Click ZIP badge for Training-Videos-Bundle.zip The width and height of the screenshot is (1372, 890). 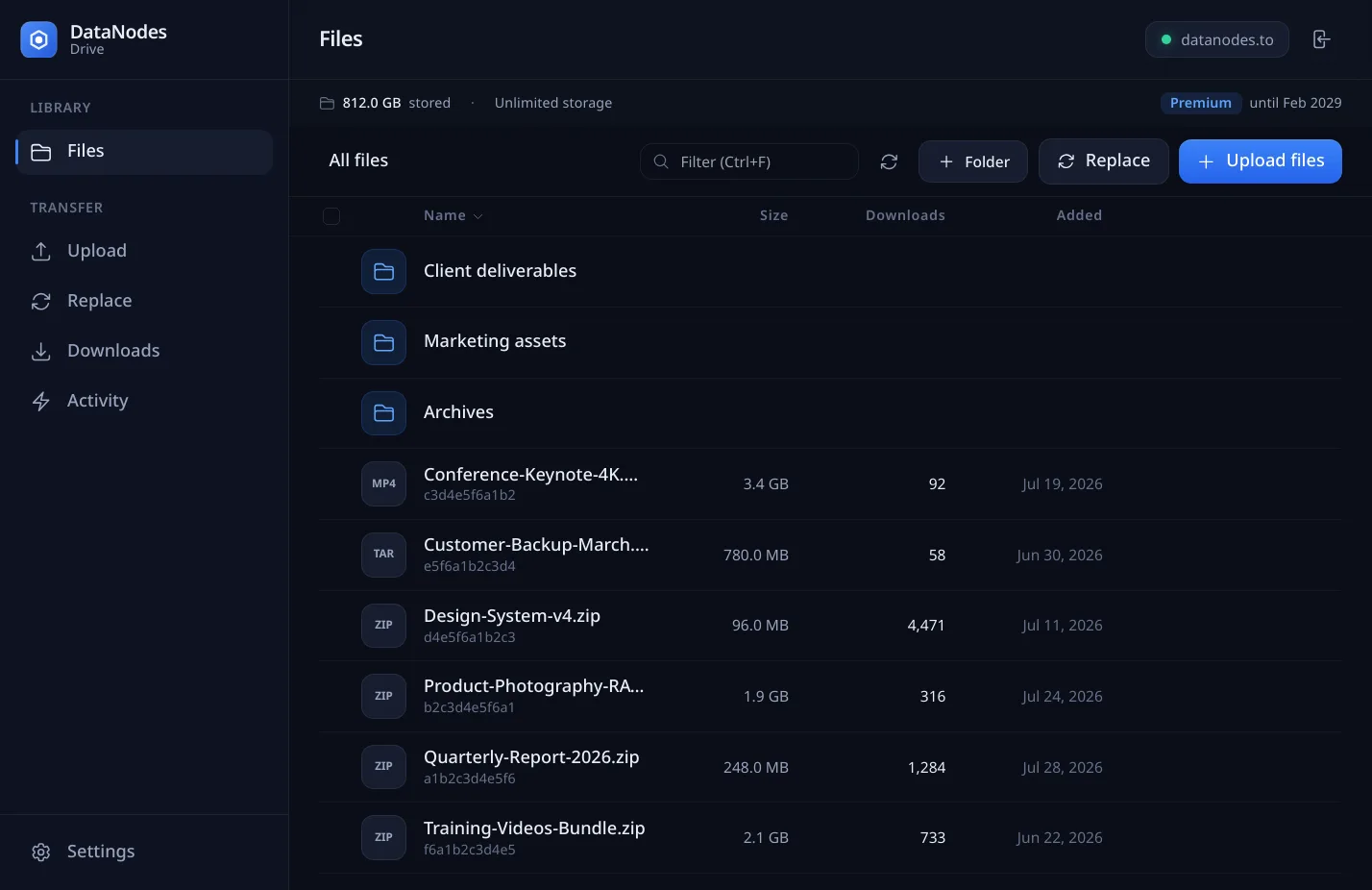coord(383,837)
